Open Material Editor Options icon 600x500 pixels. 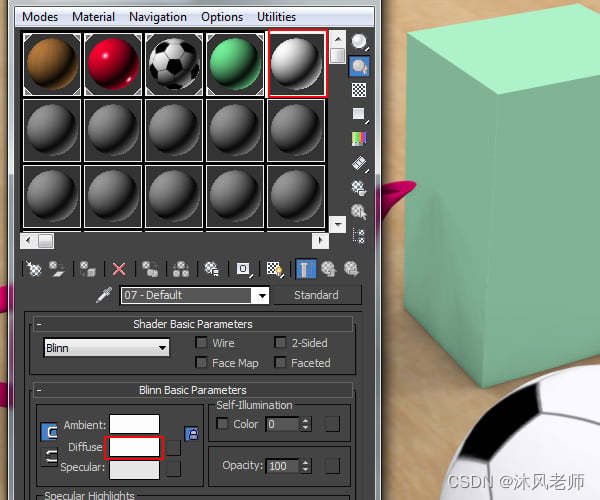tap(359, 188)
